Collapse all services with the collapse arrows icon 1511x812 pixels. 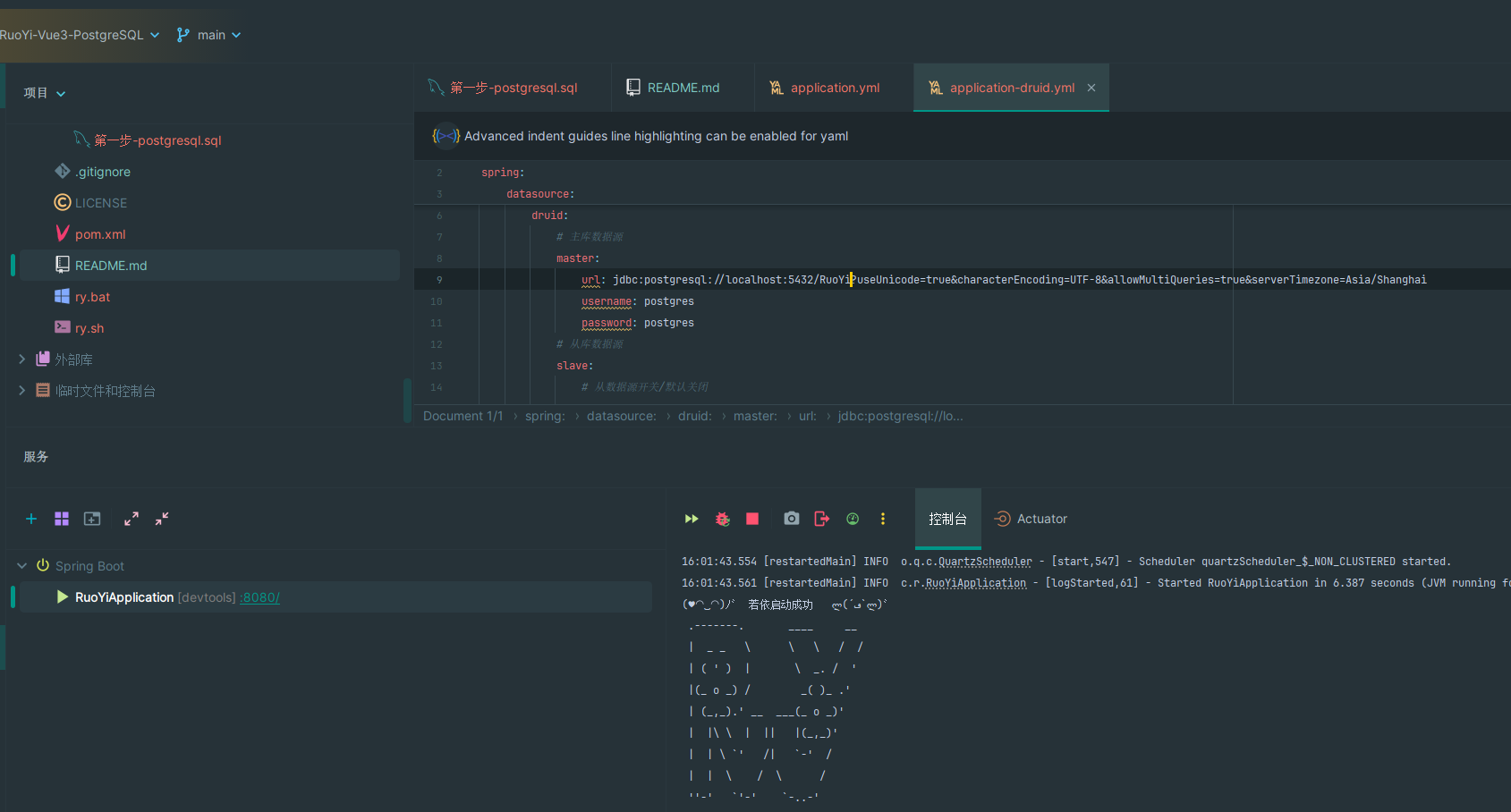tap(162, 519)
